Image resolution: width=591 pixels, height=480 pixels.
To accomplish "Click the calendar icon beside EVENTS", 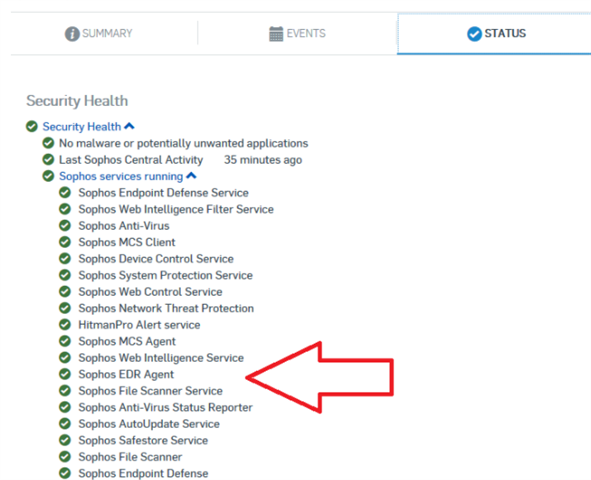I will (x=276, y=34).
